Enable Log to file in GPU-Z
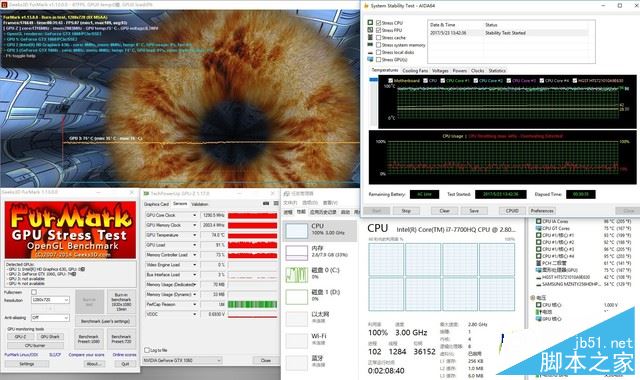The height and width of the screenshot is (380, 640). pyautogui.click(x=147, y=350)
